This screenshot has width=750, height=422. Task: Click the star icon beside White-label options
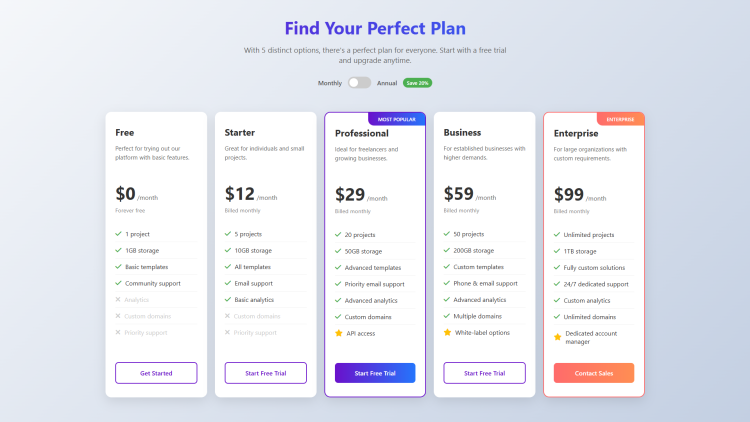tap(447, 332)
